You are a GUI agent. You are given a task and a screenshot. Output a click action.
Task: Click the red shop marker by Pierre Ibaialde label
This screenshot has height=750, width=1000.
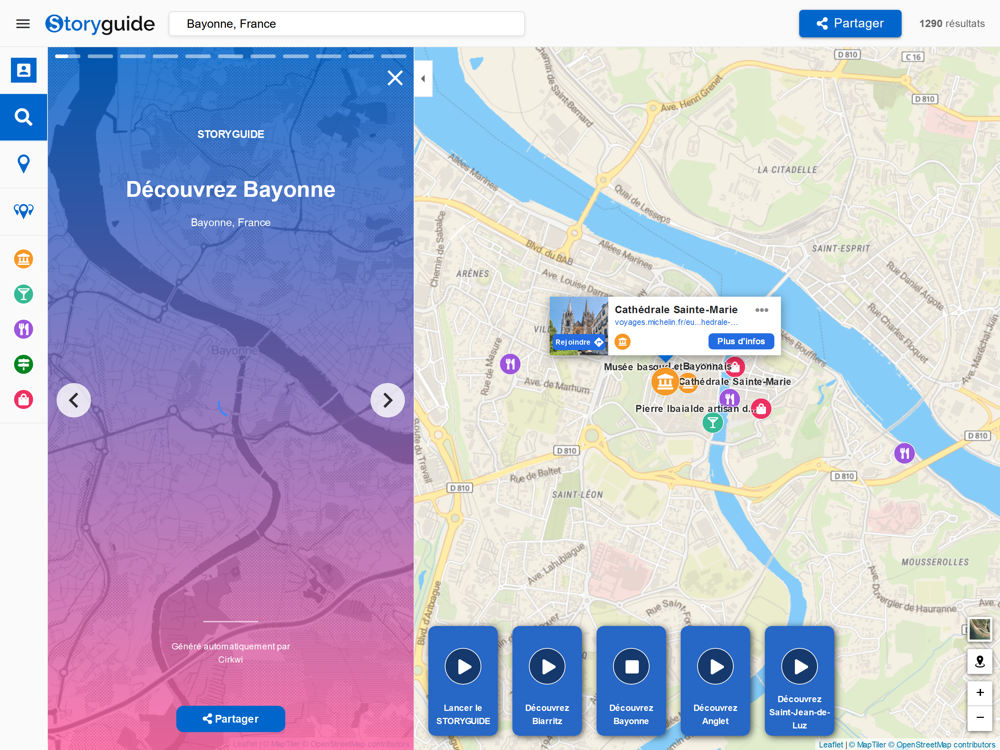(x=761, y=409)
